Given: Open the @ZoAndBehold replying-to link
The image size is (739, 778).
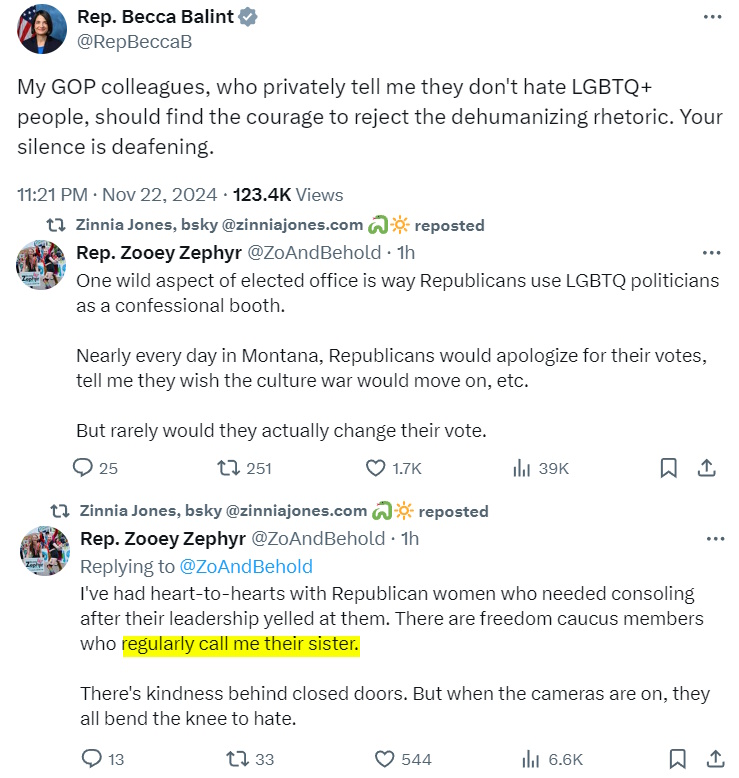Looking at the screenshot, I should 245,567.
